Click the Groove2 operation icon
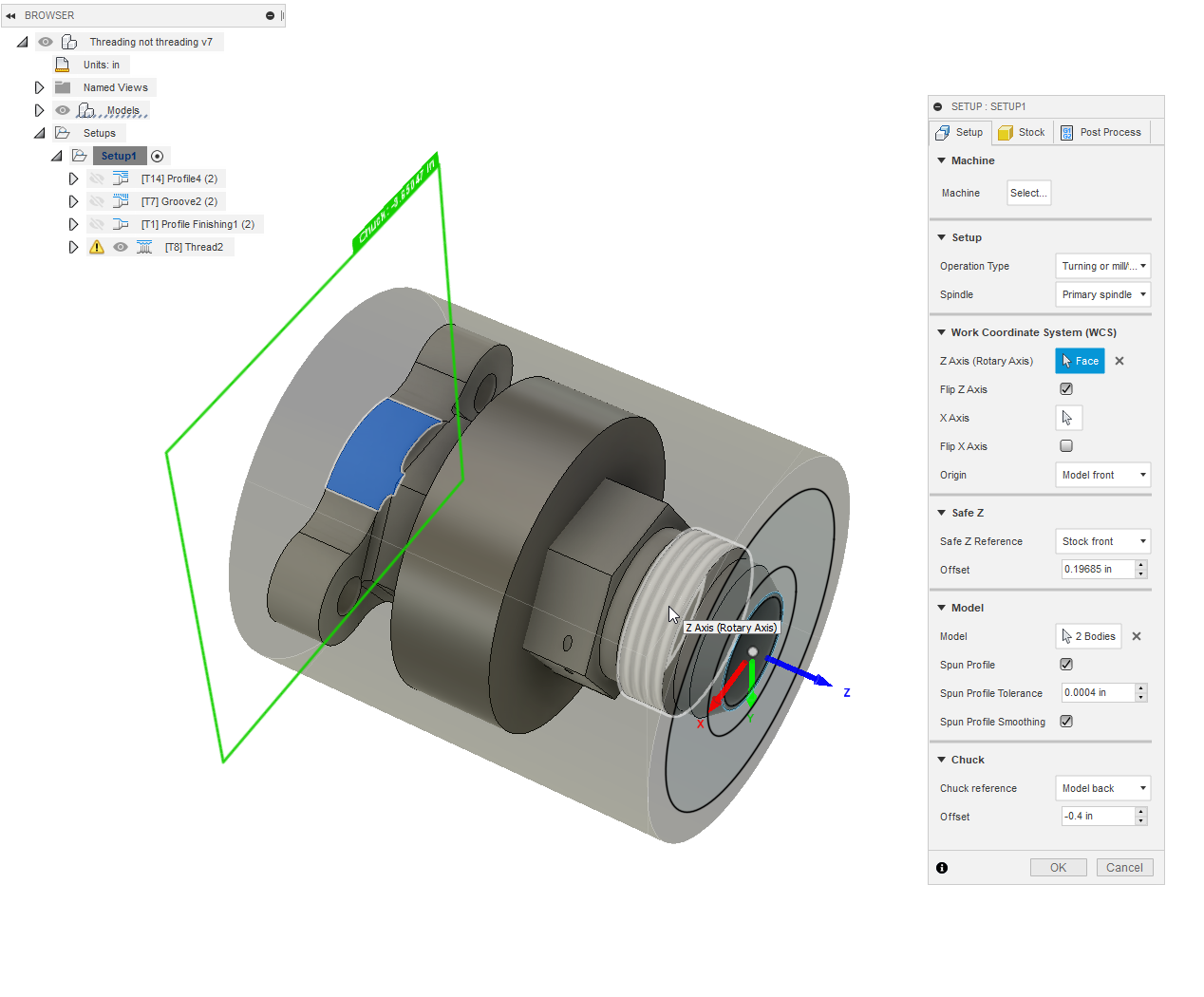This screenshot has width=1204, height=997. [x=121, y=200]
